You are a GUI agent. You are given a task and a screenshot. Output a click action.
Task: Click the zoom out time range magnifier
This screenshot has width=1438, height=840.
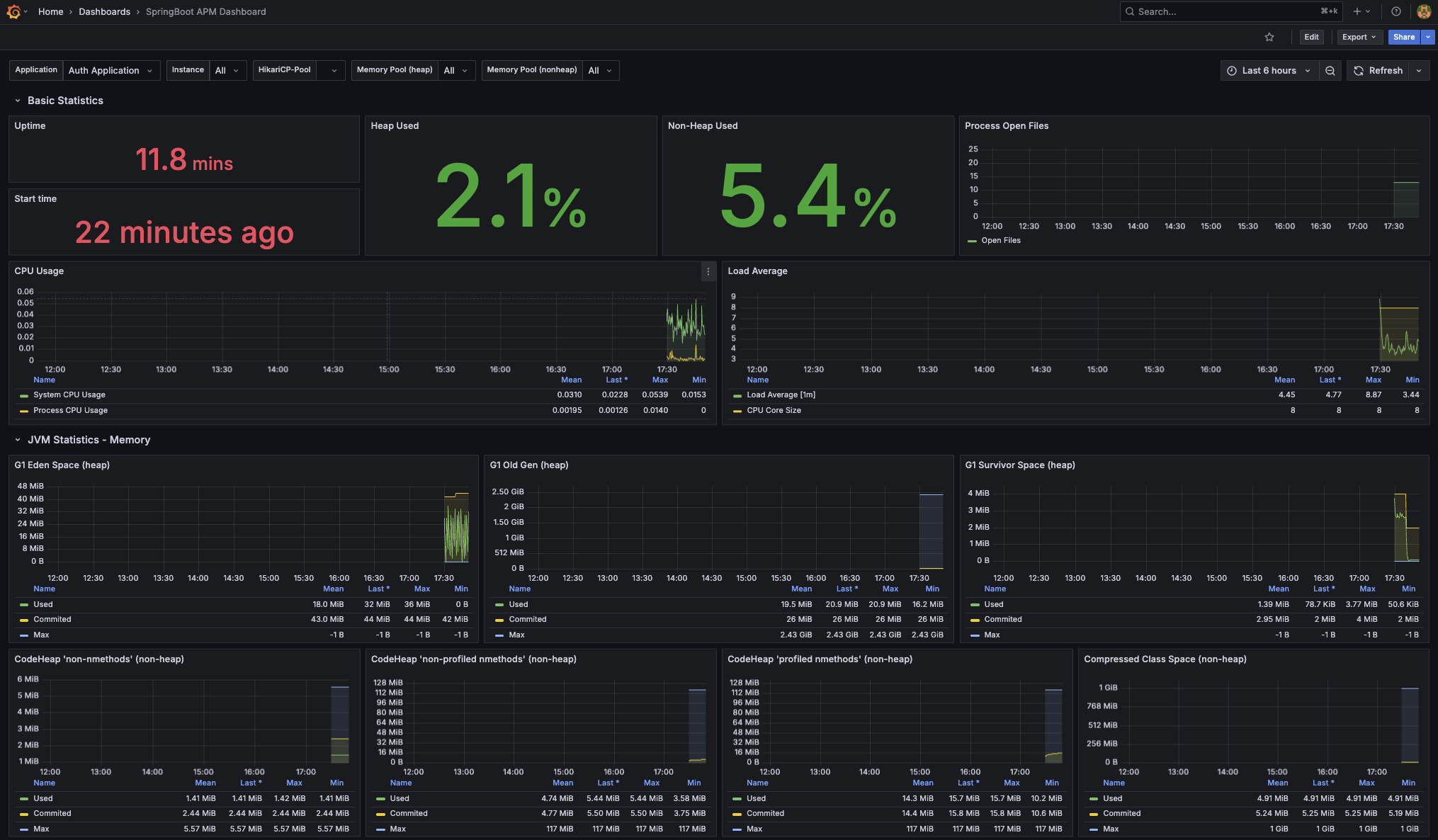(1330, 70)
